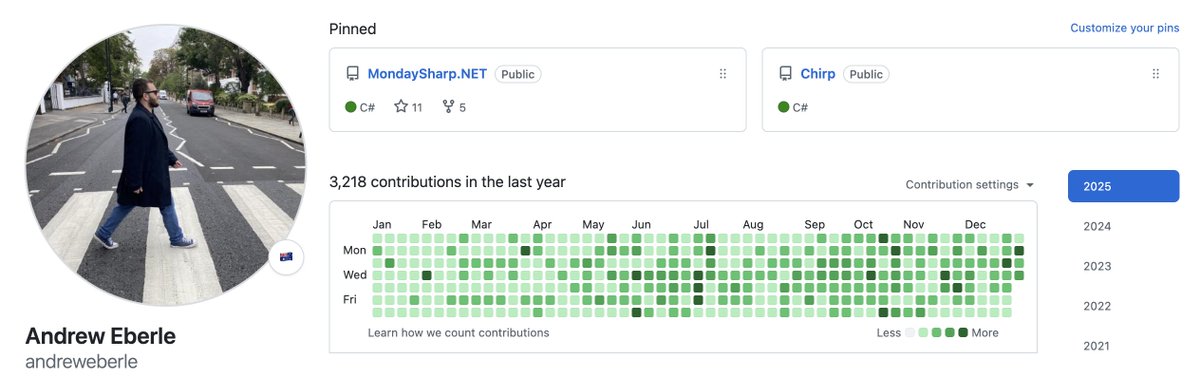Open MondaySharp.NET forks showing 5
Image resolution: width=1200 pixels, height=378 pixels.
coord(454,107)
